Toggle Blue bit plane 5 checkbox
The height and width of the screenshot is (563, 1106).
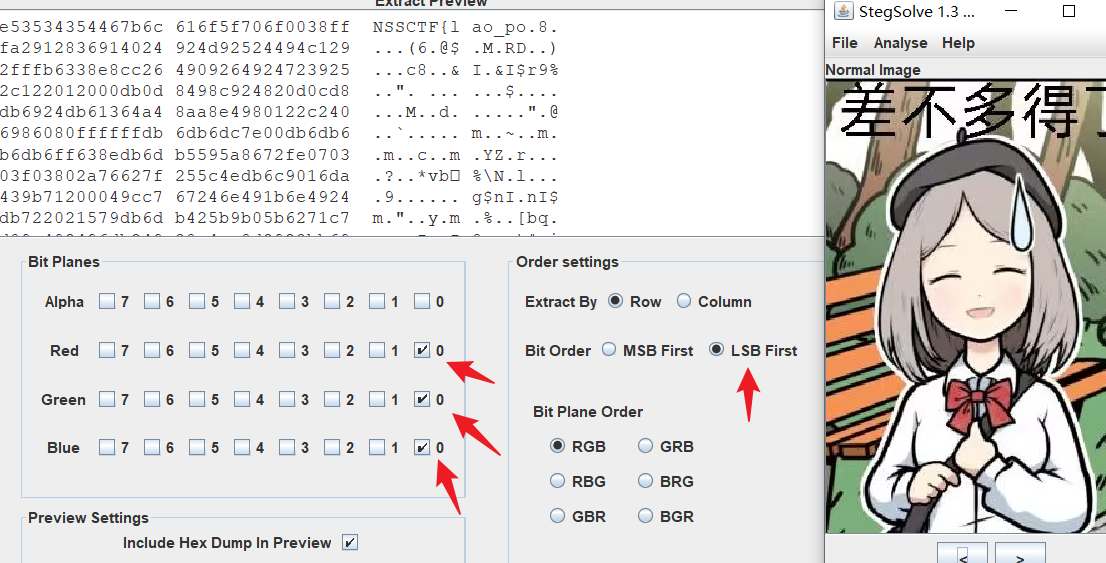(x=197, y=447)
